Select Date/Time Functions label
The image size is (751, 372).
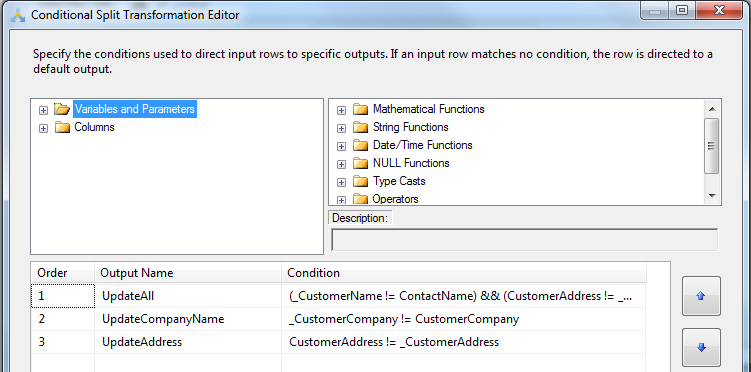coord(422,145)
